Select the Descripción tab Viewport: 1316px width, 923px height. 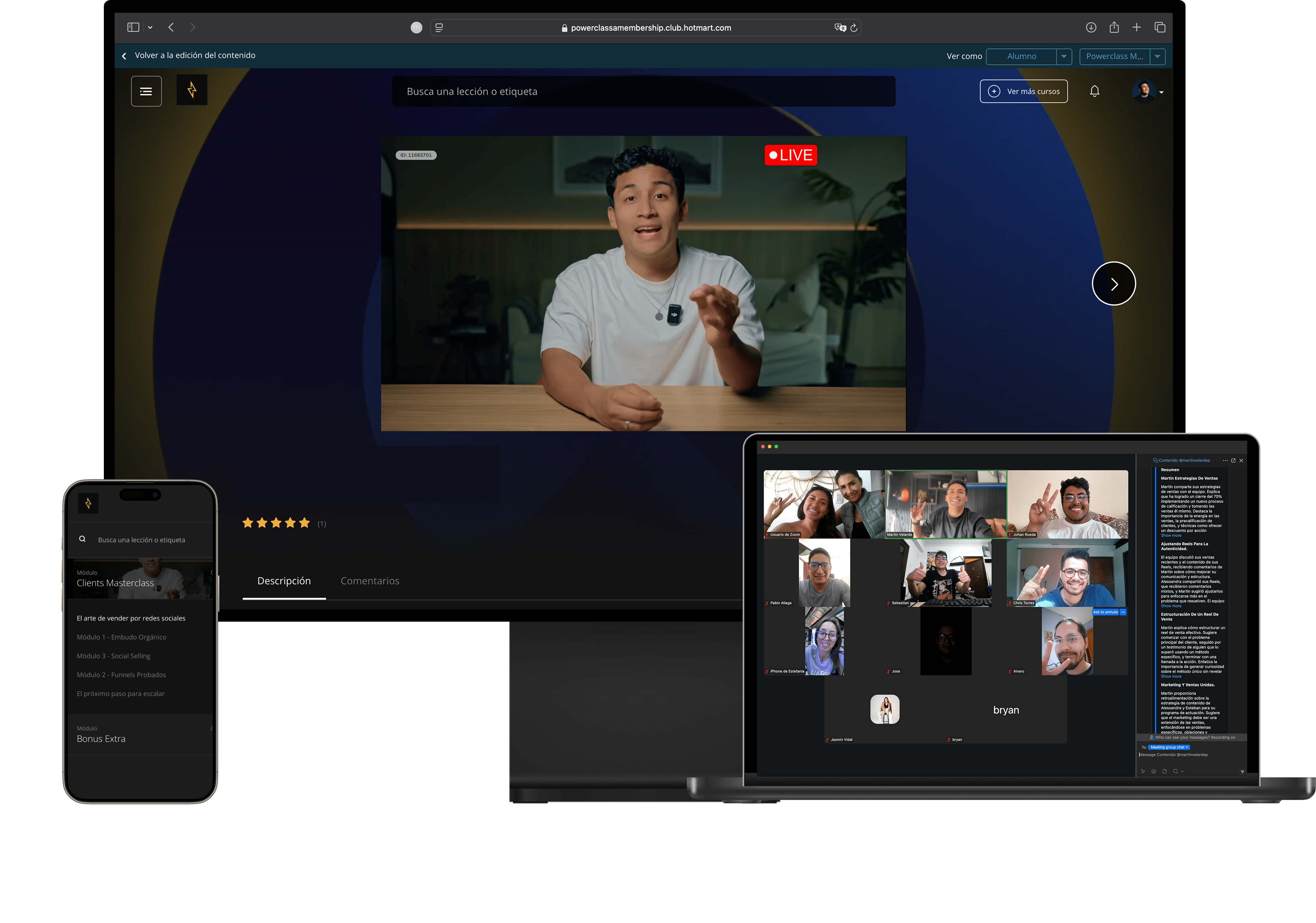click(x=284, y=581)
